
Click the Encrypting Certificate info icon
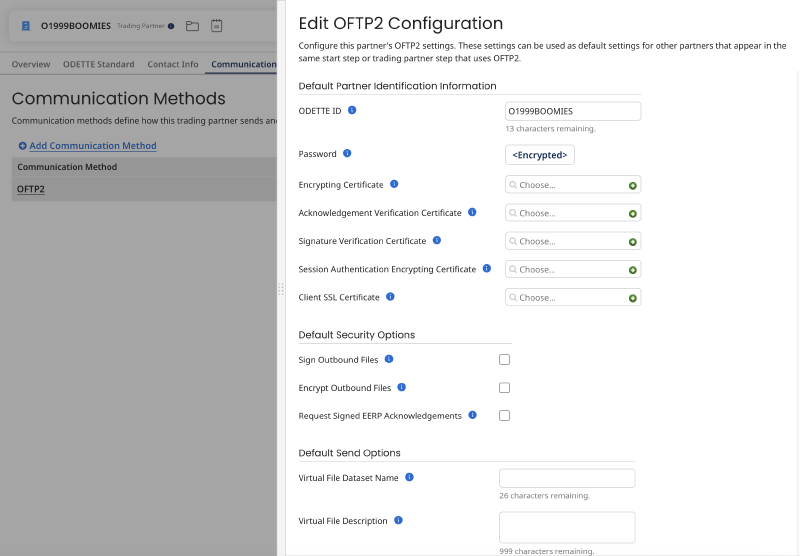[x=394, y=184]
